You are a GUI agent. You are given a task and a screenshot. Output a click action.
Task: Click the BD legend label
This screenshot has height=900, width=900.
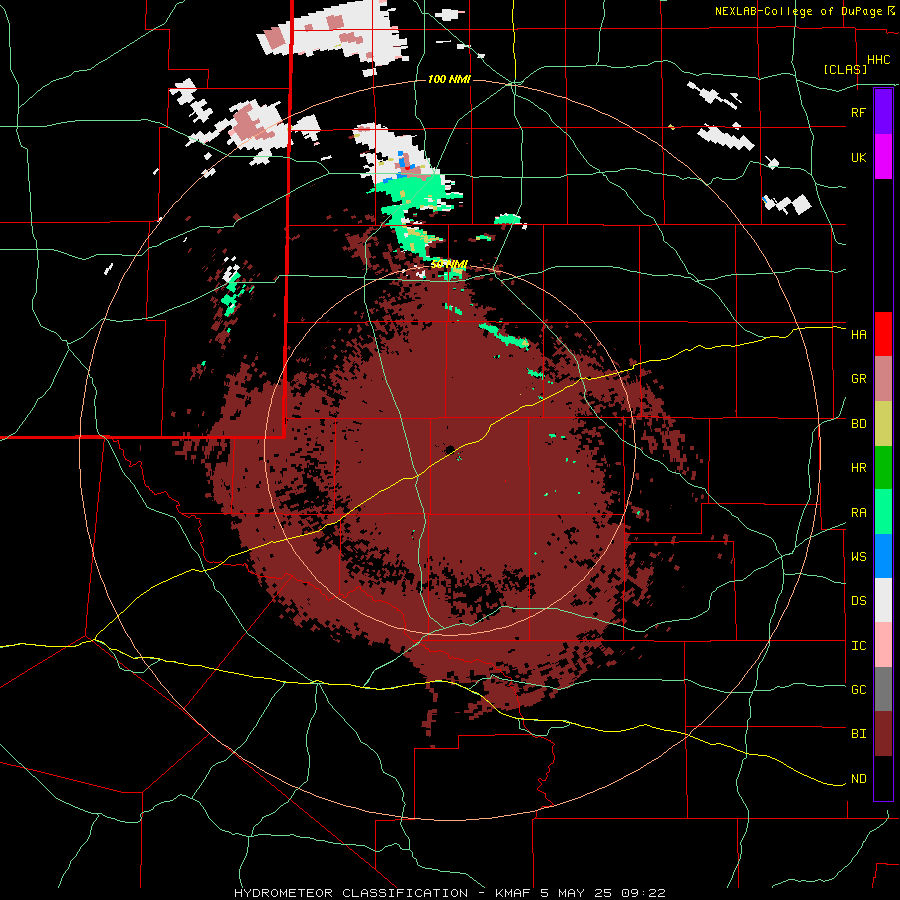tap(858, 424)
